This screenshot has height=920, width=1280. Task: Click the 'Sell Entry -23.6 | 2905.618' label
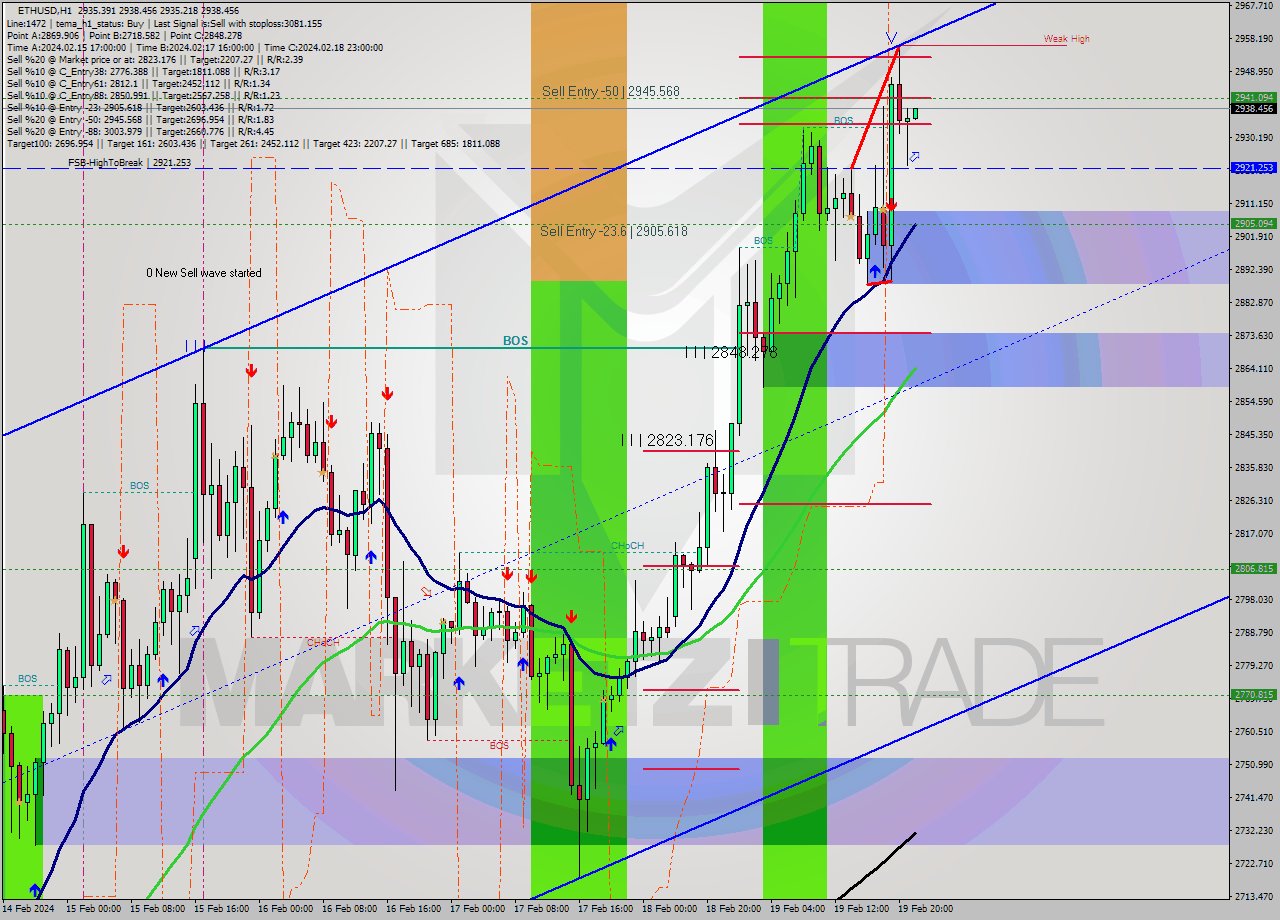[x=614, y=231]
